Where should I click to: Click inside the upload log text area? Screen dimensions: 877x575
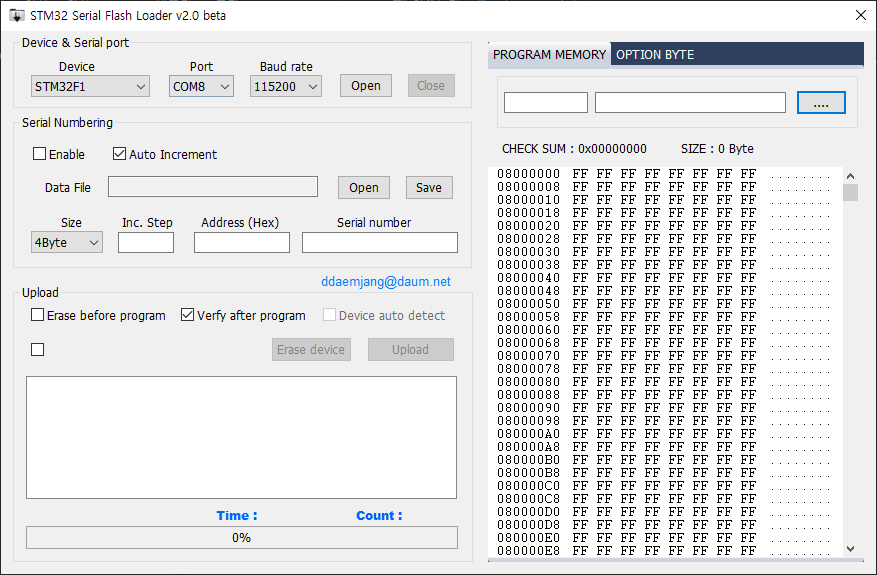241,437
